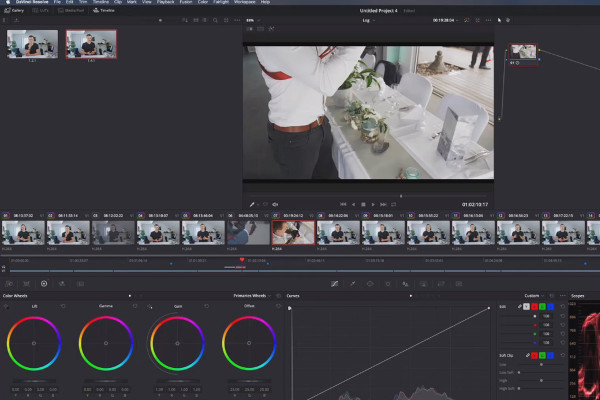Toggle the Y luminance curve channel button
The height and width of the screenshot is (400, 600).
527,307
